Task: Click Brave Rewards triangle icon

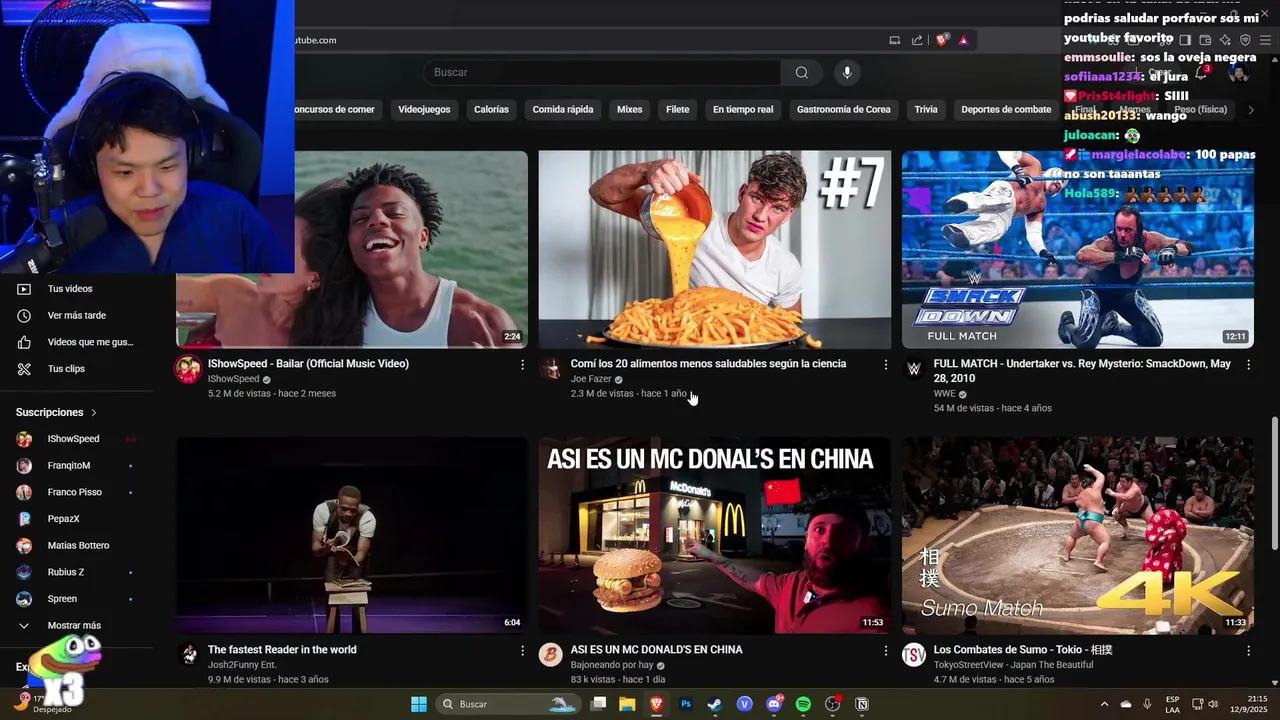Action: [x=964, y=40]
